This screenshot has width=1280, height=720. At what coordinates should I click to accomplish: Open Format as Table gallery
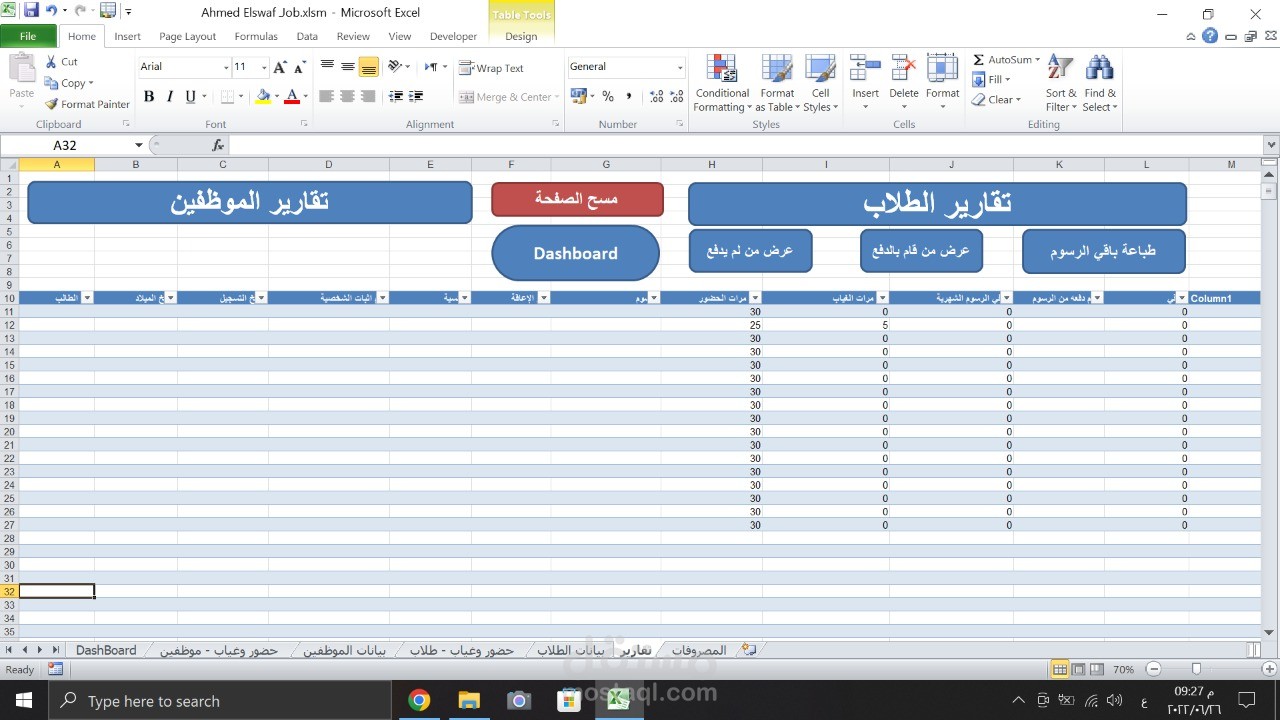coord(777,83)
